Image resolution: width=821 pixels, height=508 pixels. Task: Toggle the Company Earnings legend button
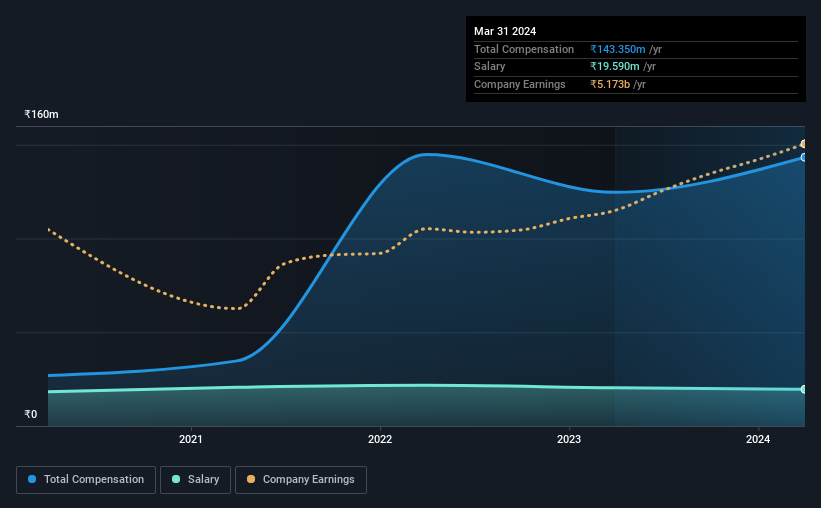tap(301, 480)
